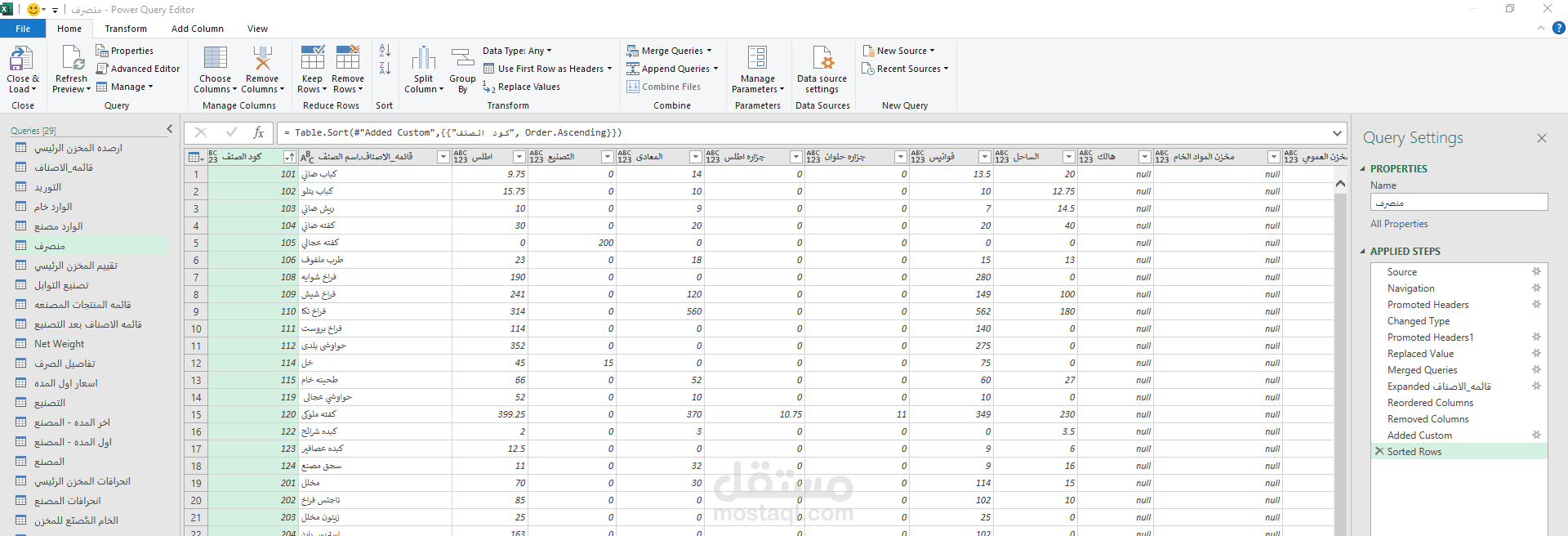Image resolution: width=1568 pixels, height=536 pixels.
Task: Select the Replaced Value step
Action: 1420,354
